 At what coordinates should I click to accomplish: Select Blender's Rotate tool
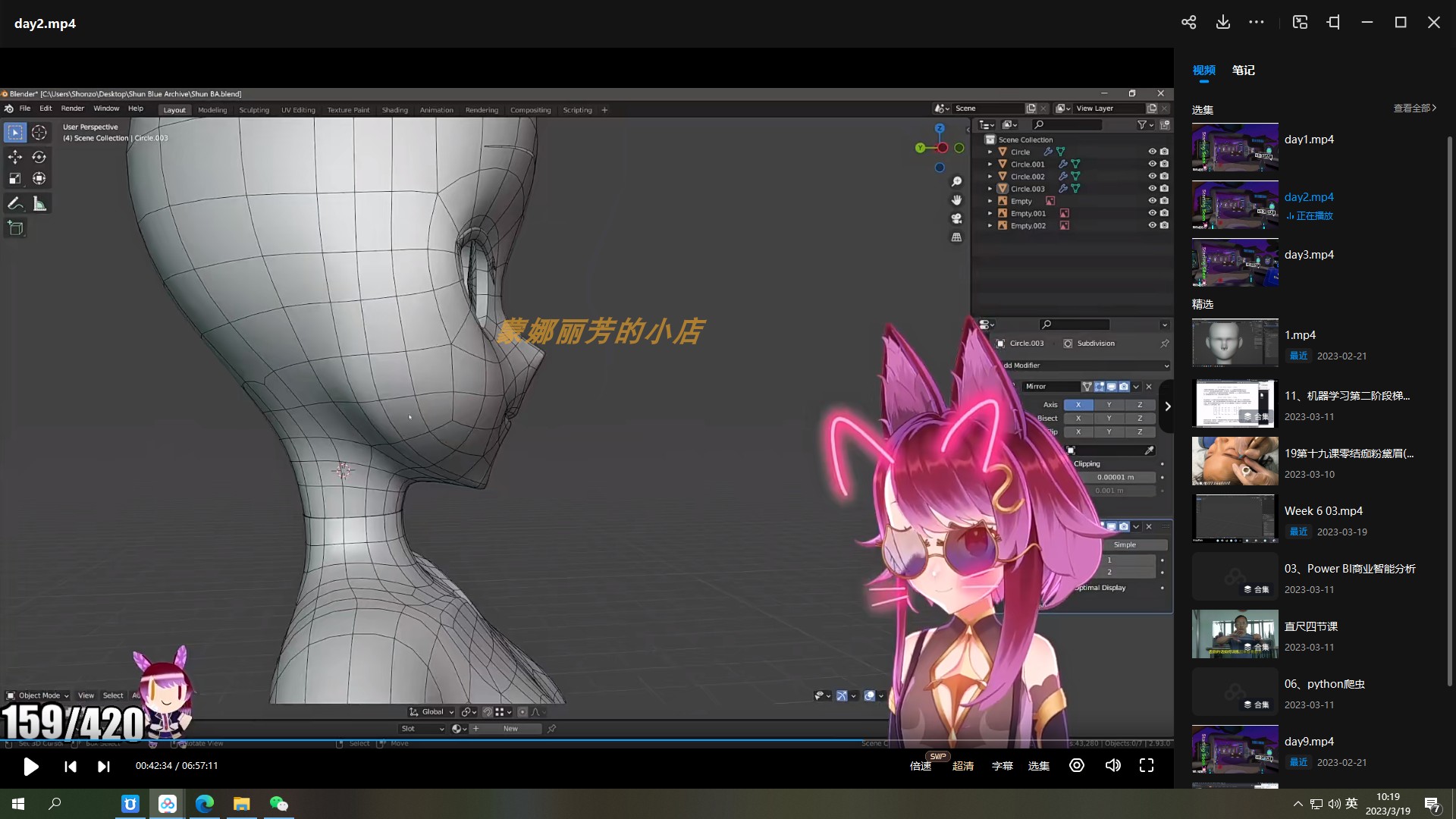(x=39, y=157)
